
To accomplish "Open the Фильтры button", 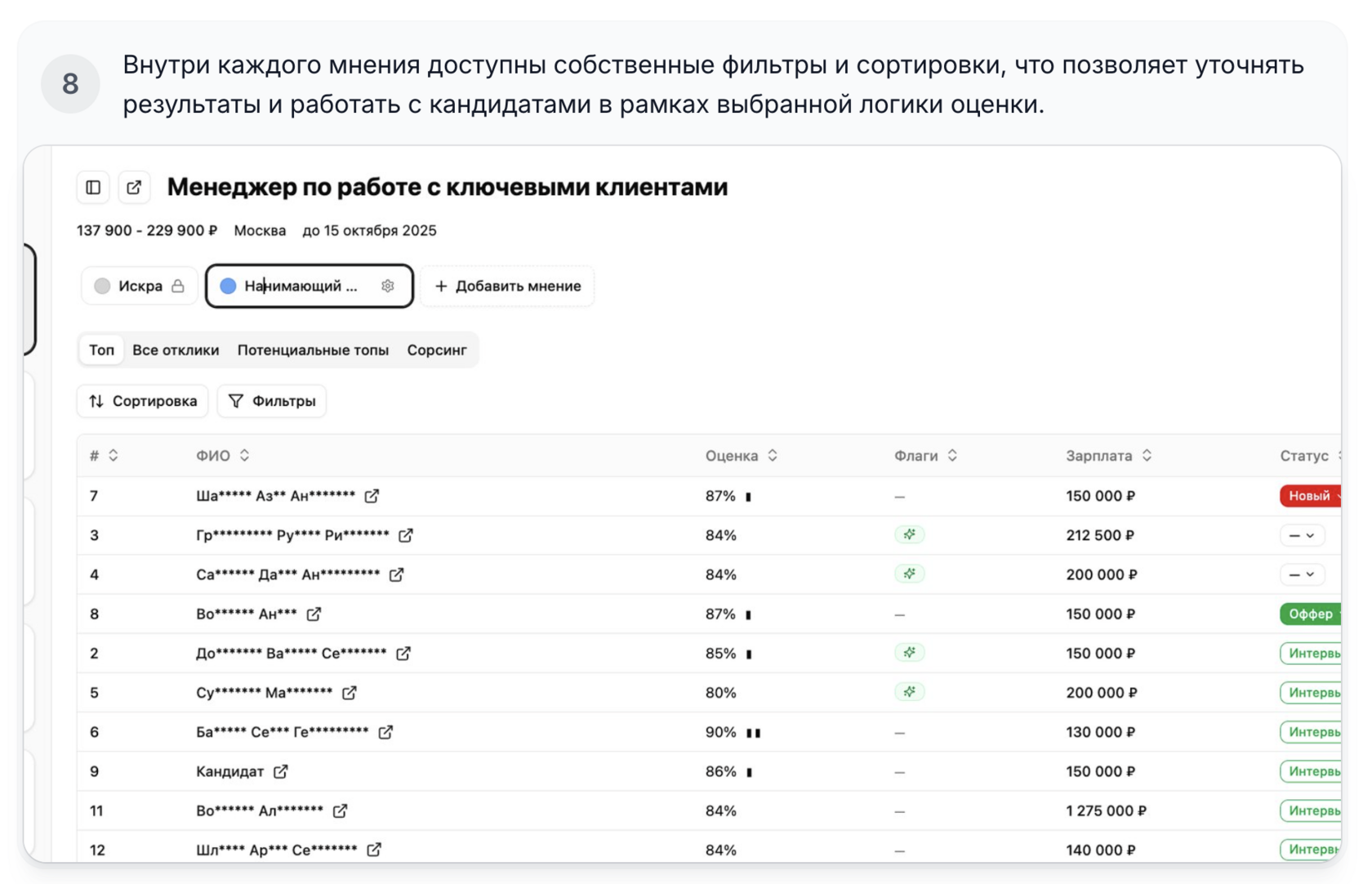I will point(272,401).
